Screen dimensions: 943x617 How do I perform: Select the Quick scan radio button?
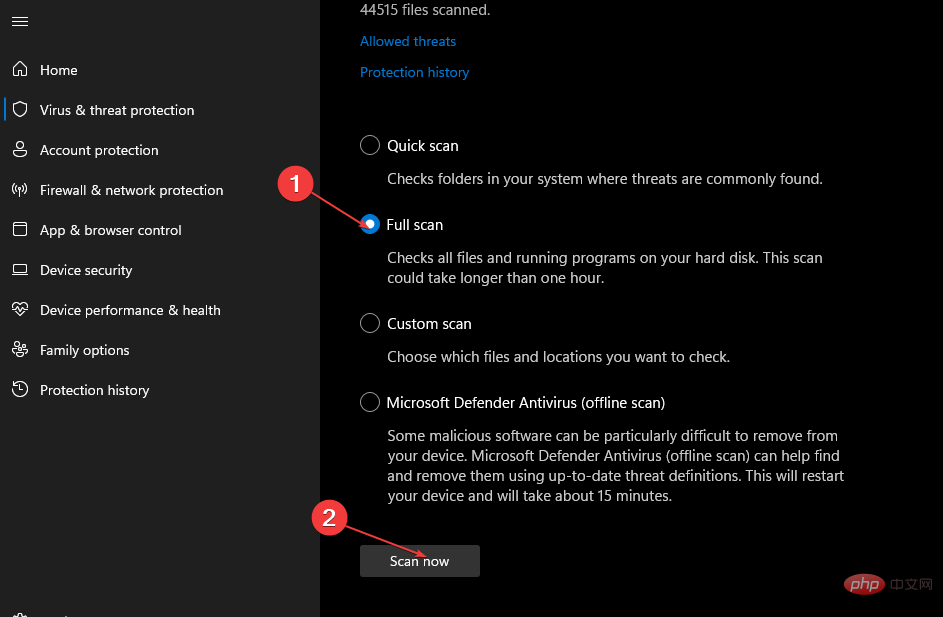[370, 145]
